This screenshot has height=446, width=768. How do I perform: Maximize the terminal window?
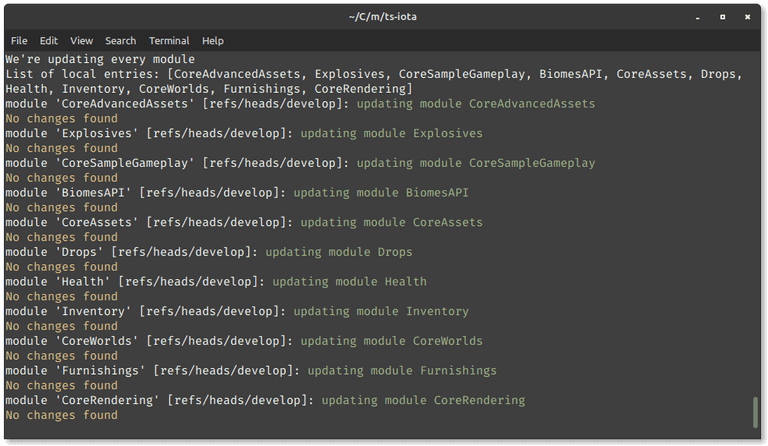tap(722, 17)
